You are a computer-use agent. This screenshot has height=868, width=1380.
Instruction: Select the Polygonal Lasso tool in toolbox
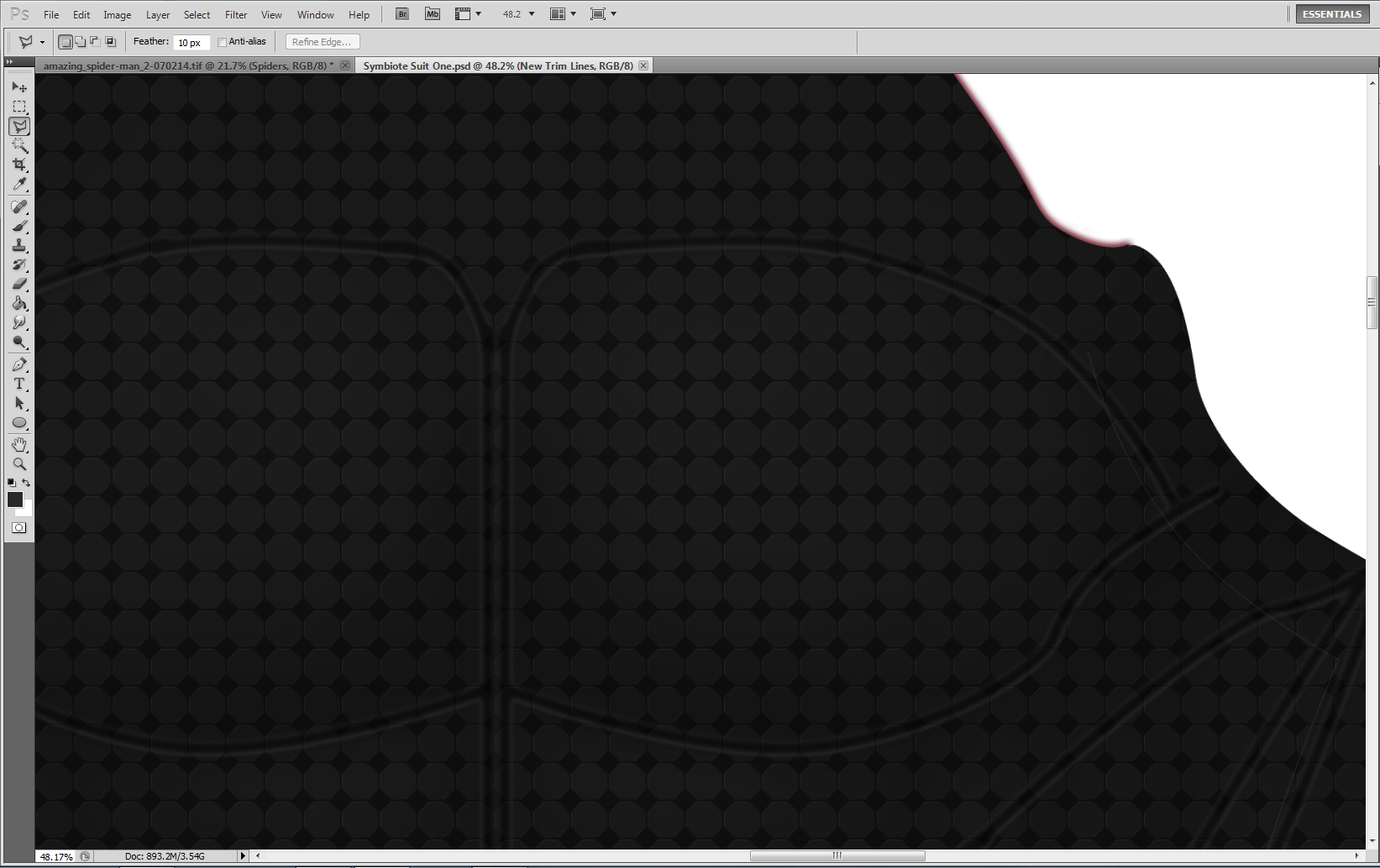(19, 126)
